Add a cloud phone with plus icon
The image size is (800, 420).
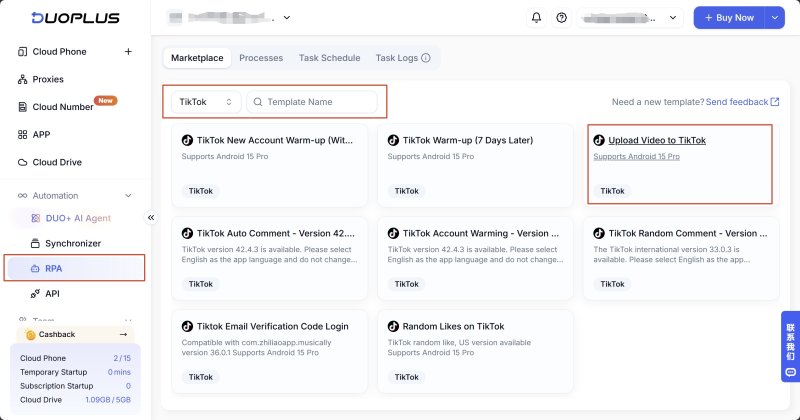(x=128, y=52)
